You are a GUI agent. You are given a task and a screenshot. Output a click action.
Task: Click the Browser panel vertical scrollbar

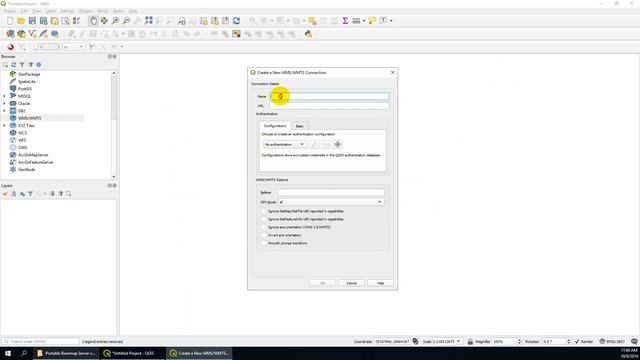[113, 125]
